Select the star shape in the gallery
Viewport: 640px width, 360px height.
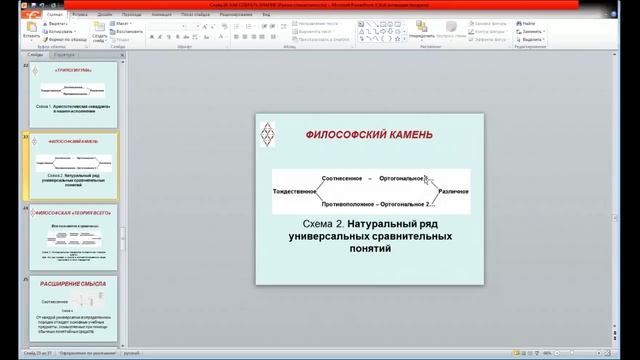(x=398, y=39)
